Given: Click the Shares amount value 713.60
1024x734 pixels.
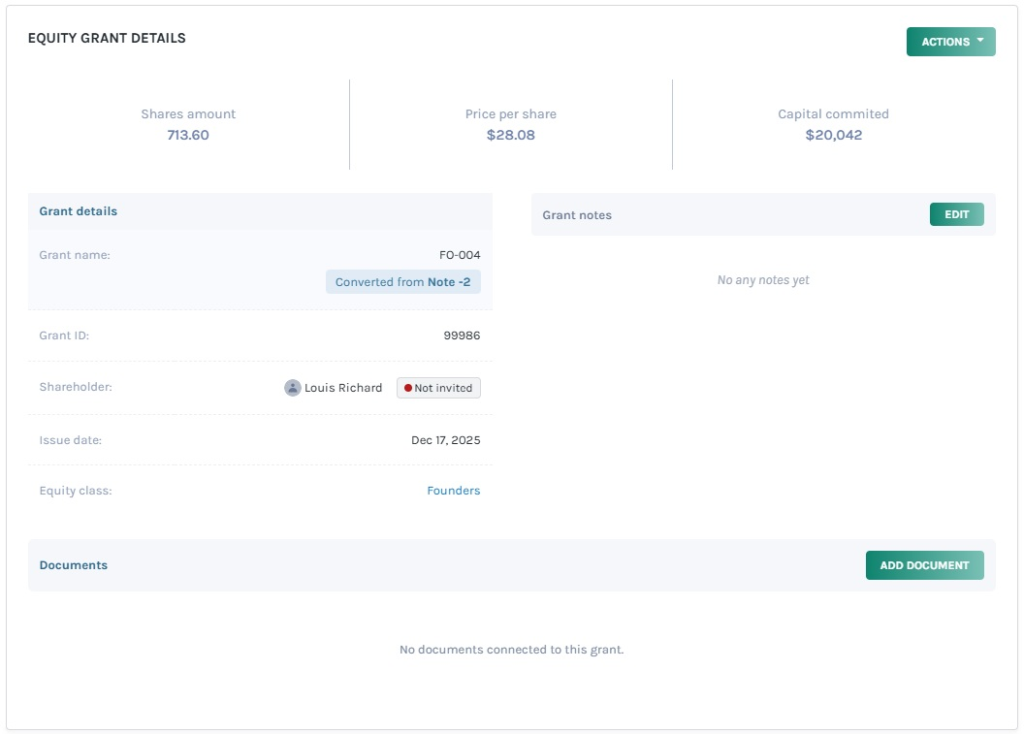Looking at the screenshot, I should tap(188, 135).
